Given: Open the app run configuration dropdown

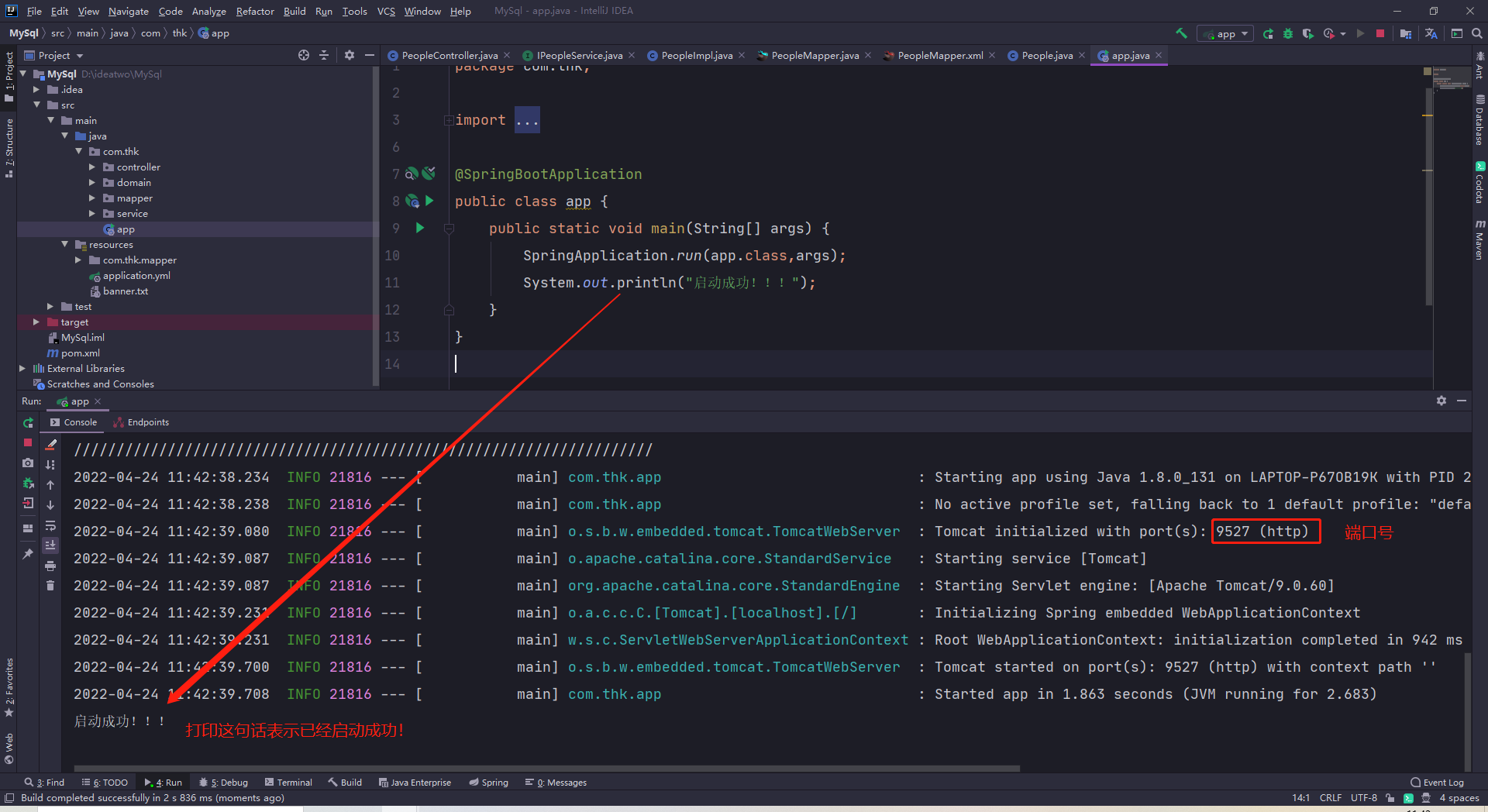Looking at the screenshot, I should [1225, 33].
